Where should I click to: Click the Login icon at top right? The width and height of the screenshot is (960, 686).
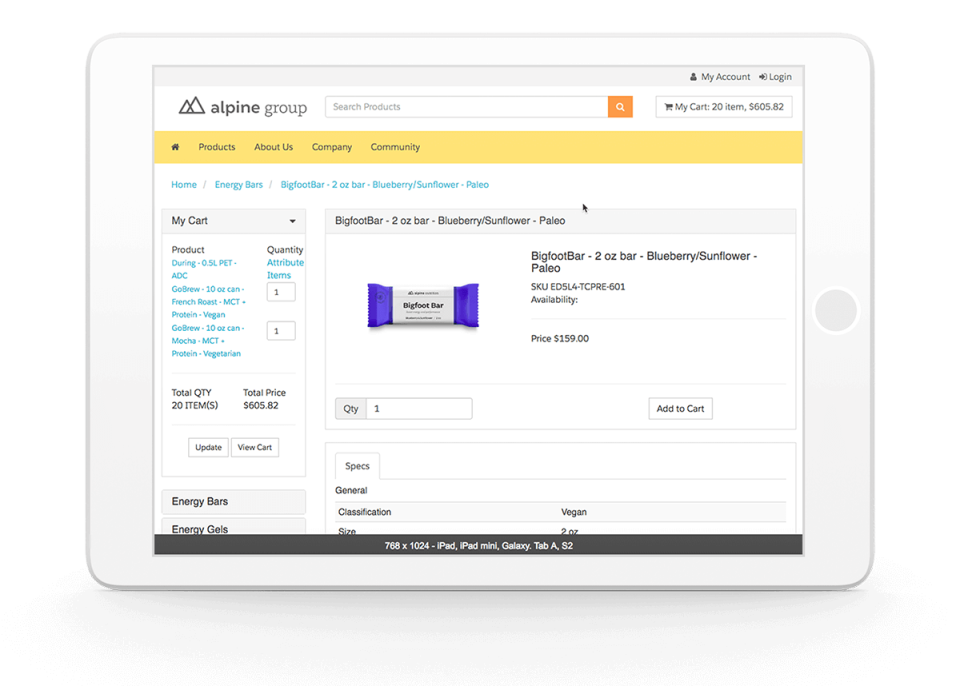tap(763, 76)
